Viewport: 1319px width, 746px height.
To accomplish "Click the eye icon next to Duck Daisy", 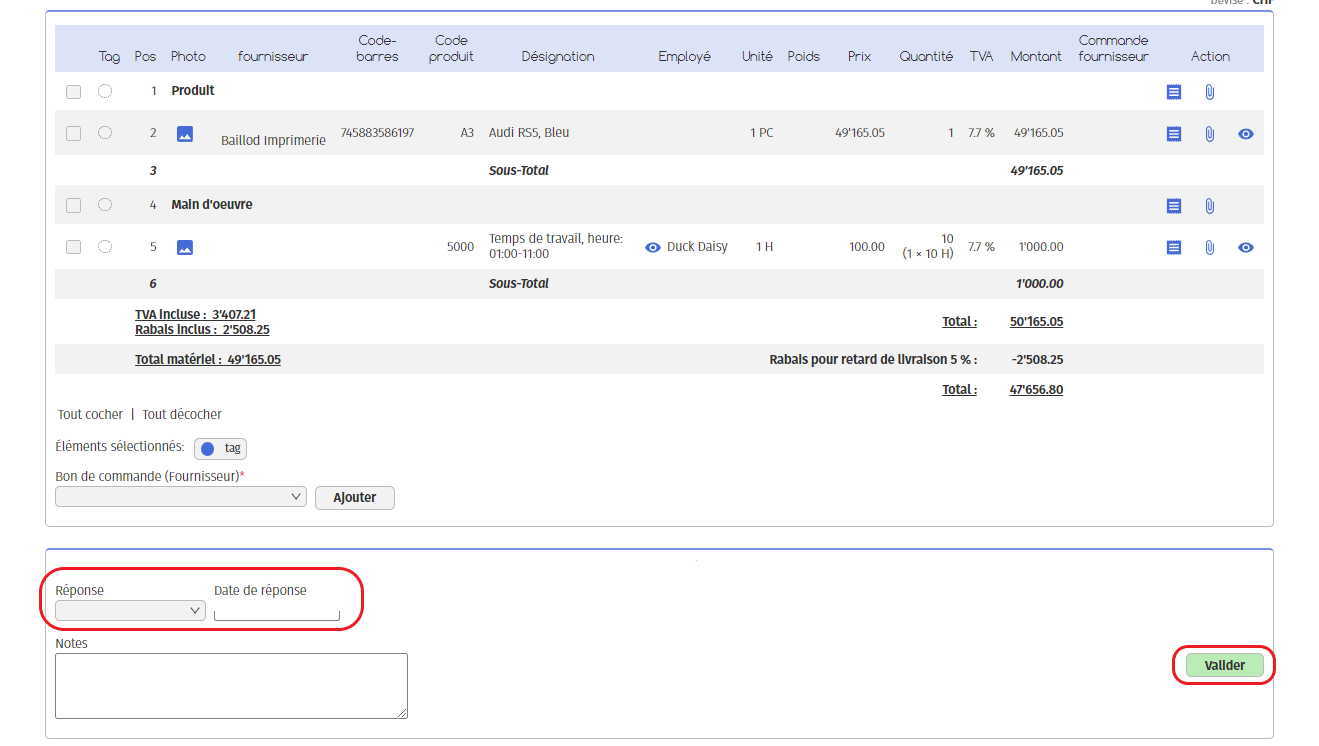I will [x=653, y=247].
